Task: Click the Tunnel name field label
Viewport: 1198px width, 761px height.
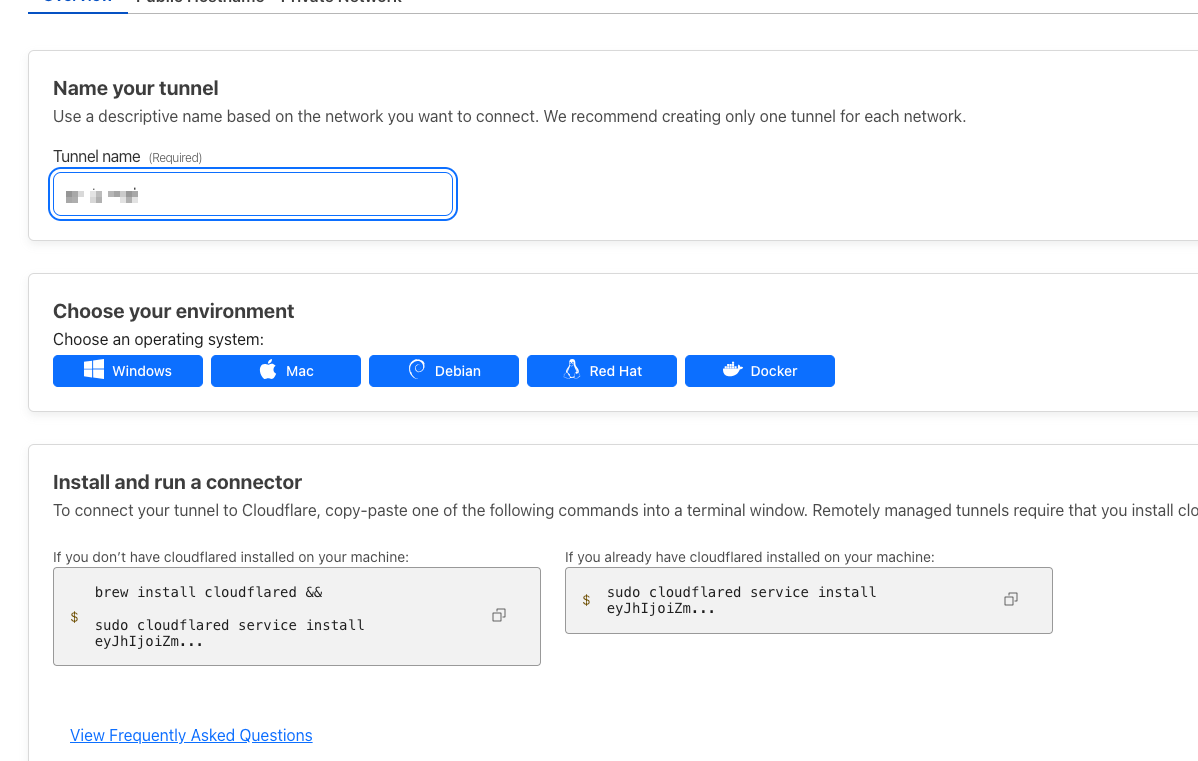Action: click(x=96, y=157)
